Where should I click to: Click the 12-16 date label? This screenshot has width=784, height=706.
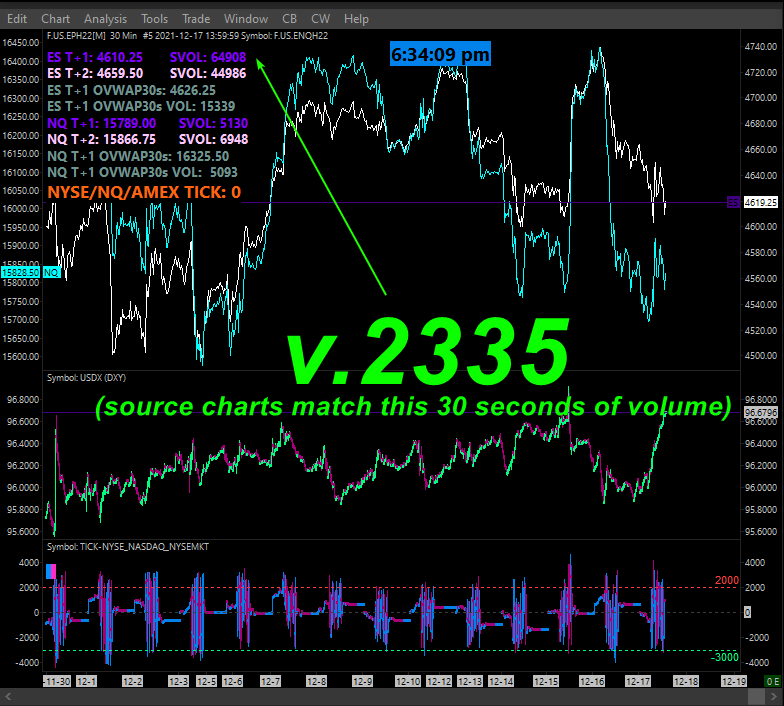(x=592, y=681)
